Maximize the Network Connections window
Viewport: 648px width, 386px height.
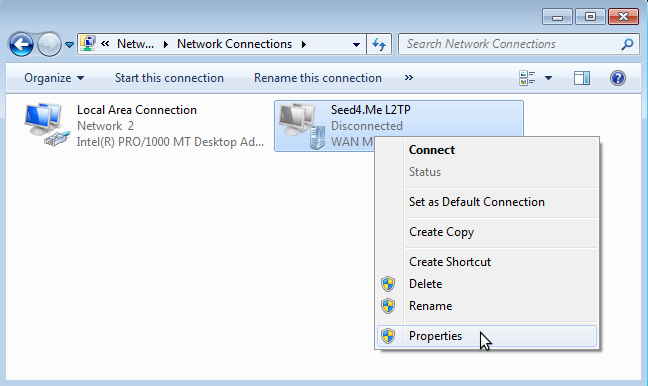590,17
